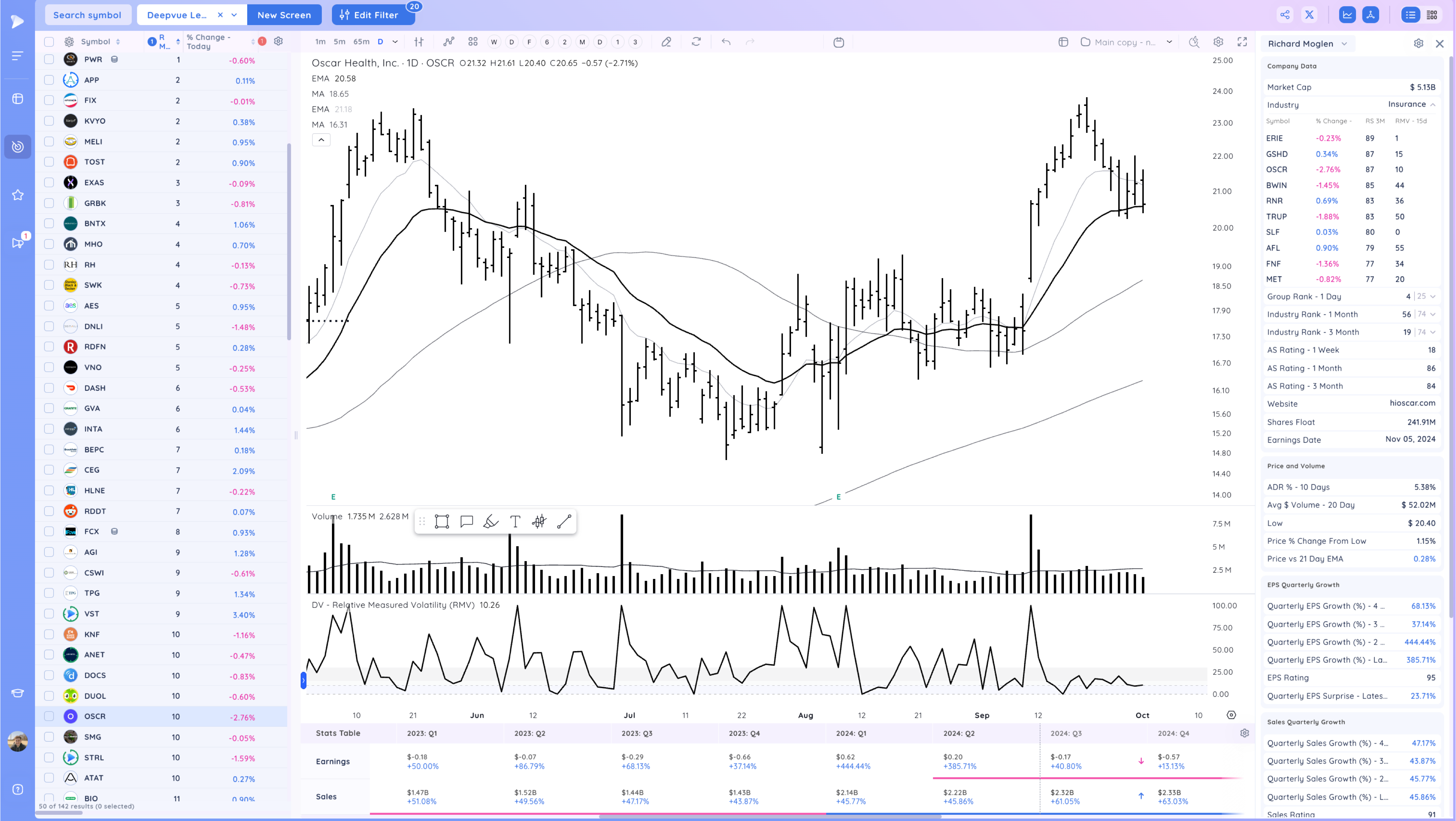Select the rectangle drawing tool
This screenshot has height=821, width=1456.
tap(442, 521)
